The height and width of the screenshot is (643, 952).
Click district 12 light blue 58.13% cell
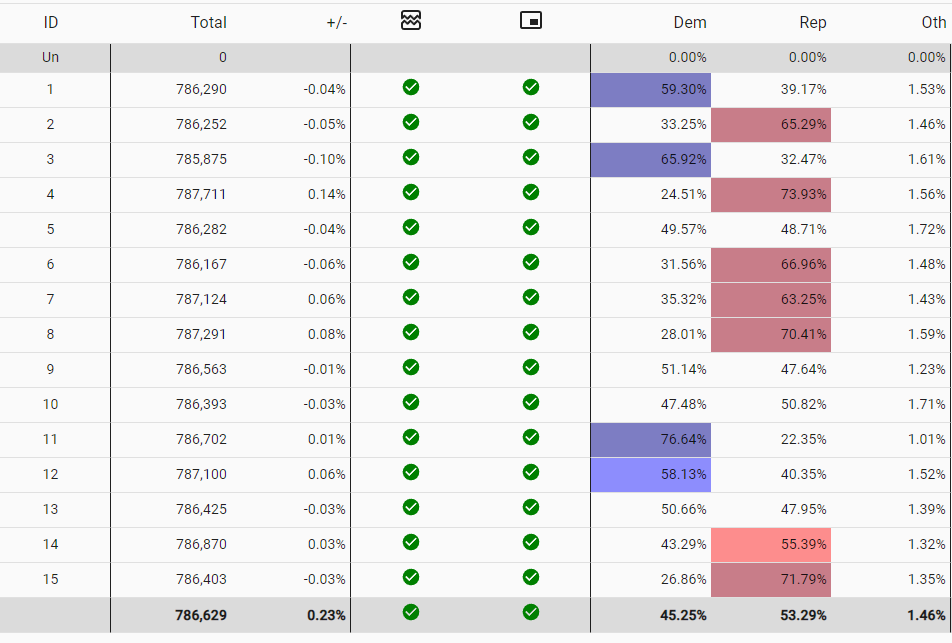(651, 475)
